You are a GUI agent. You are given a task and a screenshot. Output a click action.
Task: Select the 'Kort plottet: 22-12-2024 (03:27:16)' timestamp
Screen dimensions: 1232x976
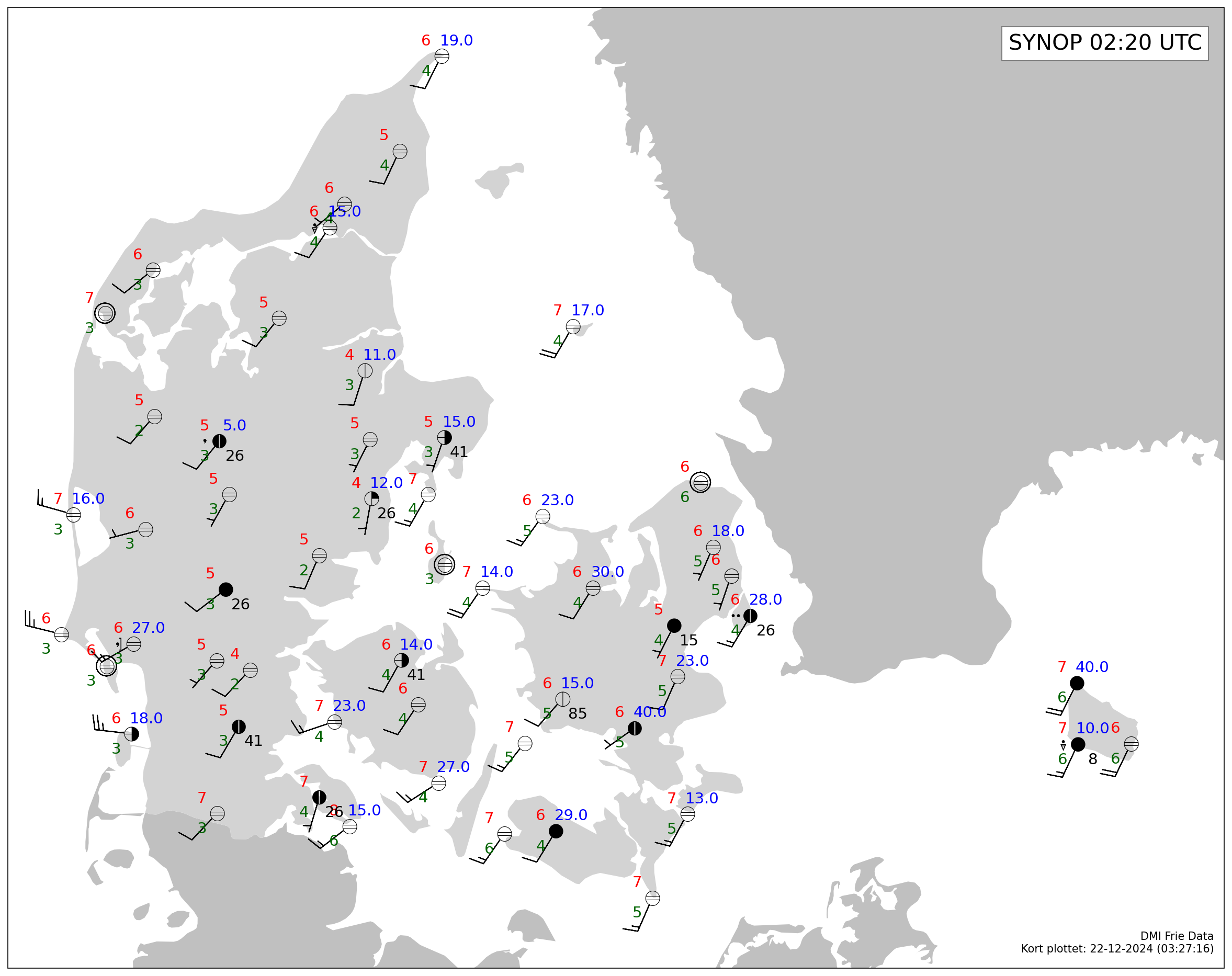coord(1118,949)
